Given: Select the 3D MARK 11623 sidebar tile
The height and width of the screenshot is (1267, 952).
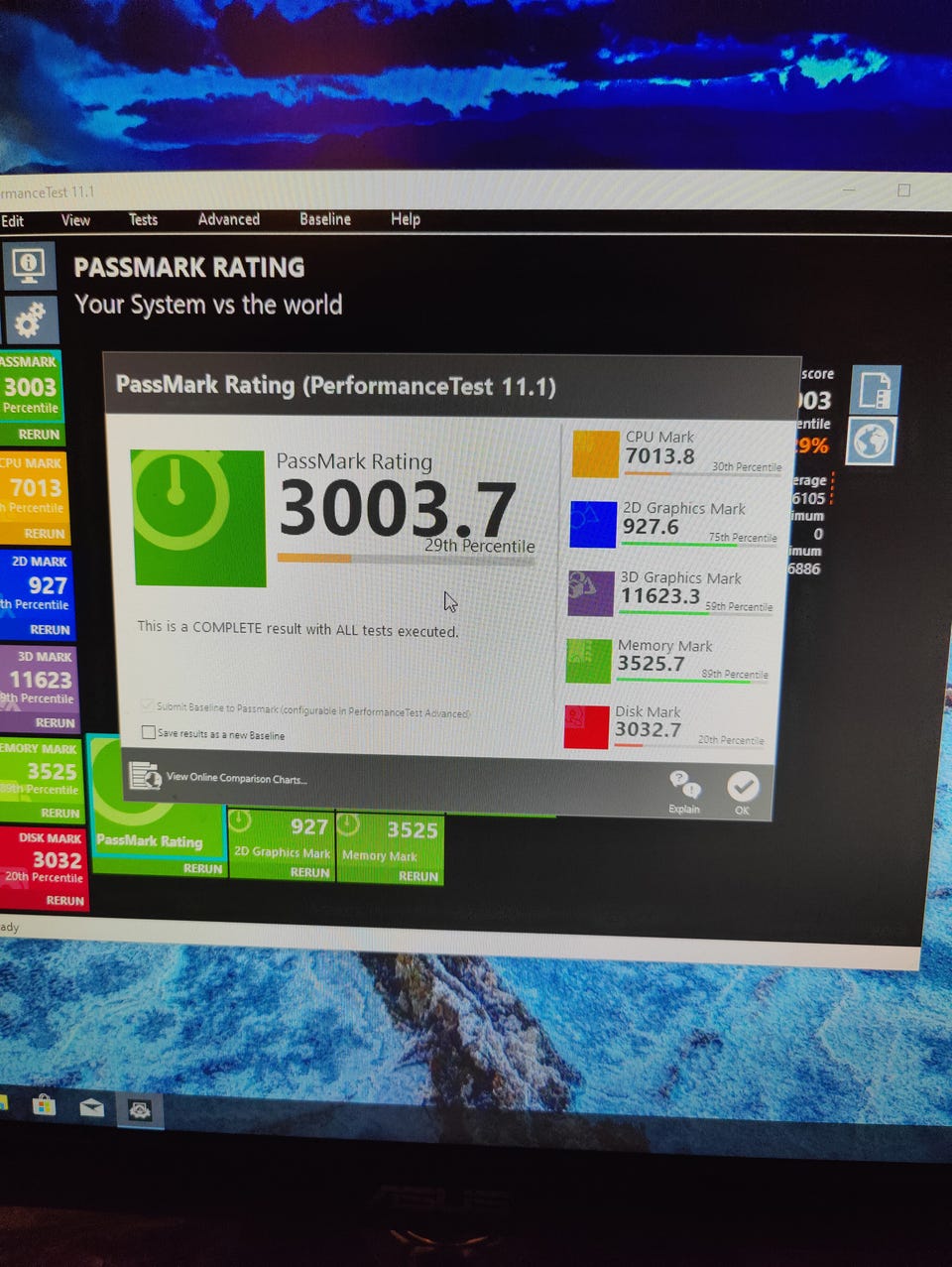Looking at the screenshot, I should pos(39,689).
